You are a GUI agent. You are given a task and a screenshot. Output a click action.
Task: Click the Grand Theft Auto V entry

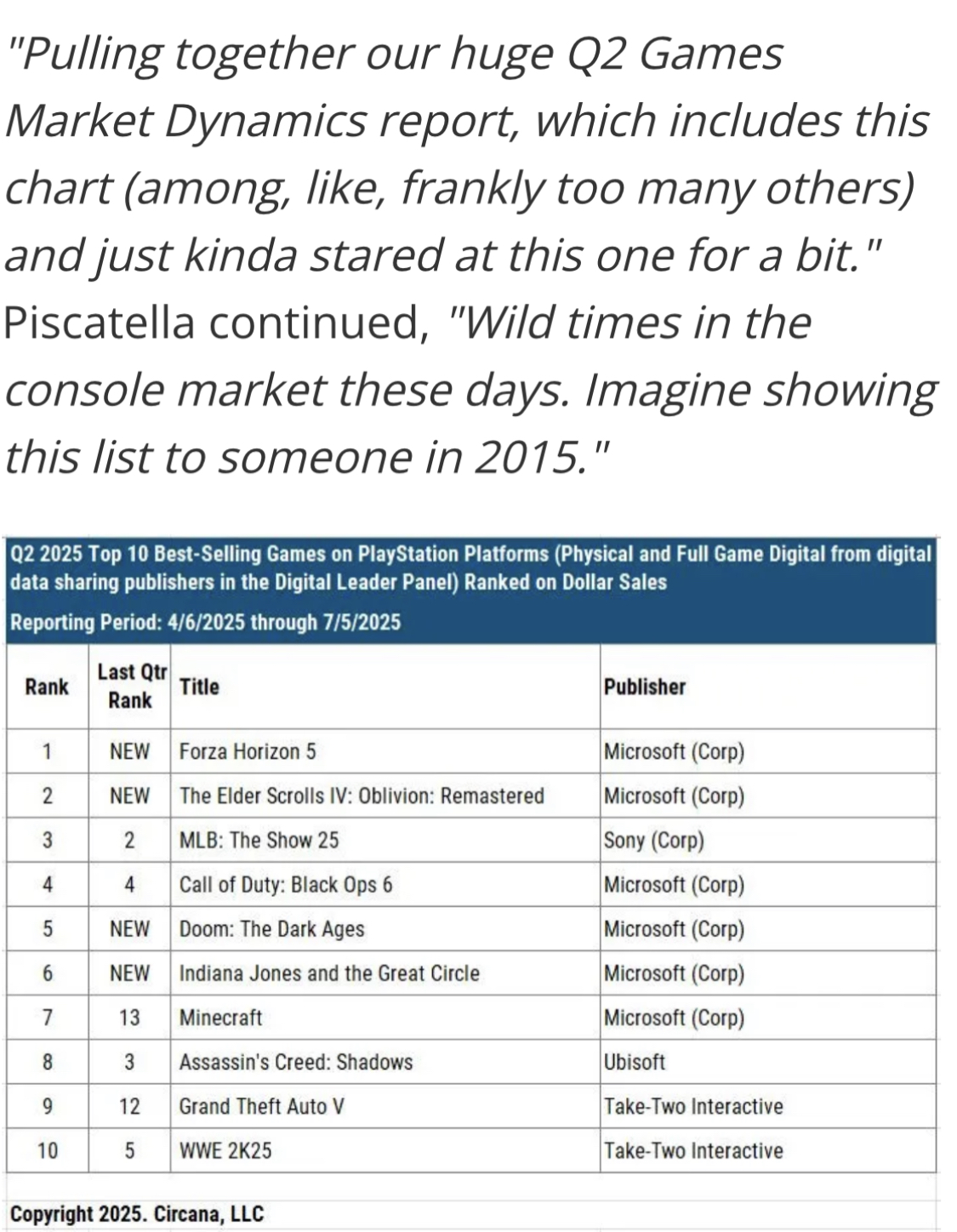click(262, 1106)
